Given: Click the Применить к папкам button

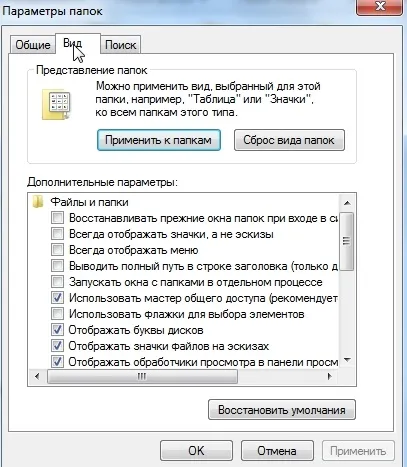Looking at the screenshot, I should click(x=159, y=140).
